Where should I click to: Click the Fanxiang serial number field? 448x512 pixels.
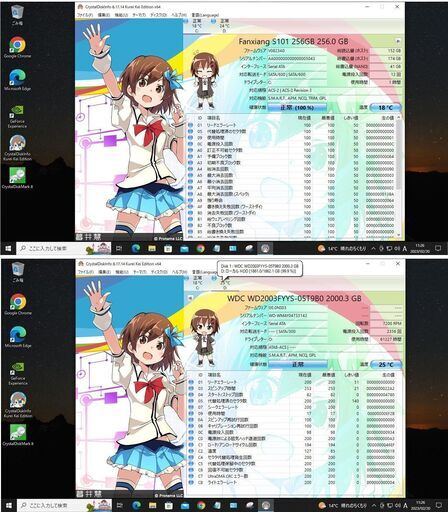[x=297, y=59]
